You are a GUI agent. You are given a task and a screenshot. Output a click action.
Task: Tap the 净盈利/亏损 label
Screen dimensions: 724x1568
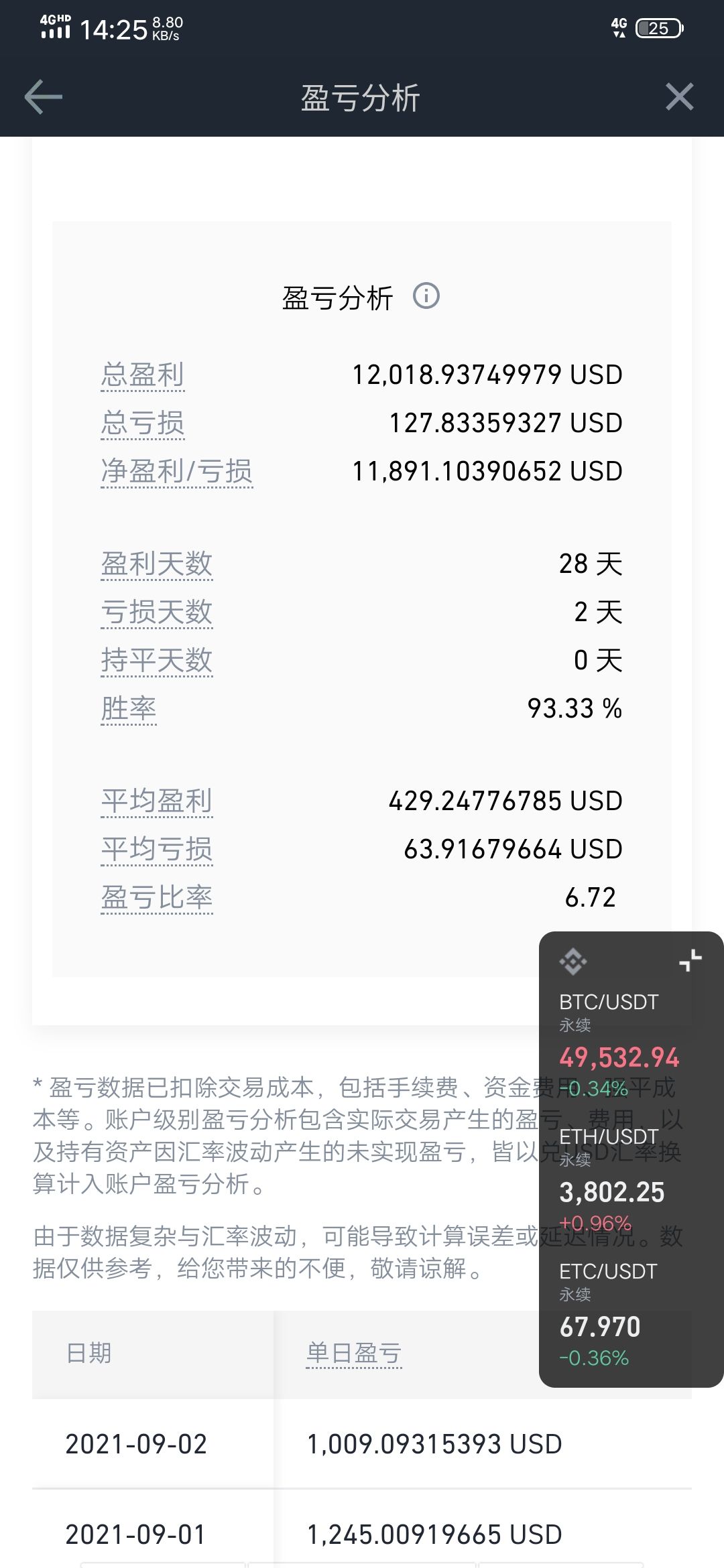pyautogui.click(x=176, y=471)
